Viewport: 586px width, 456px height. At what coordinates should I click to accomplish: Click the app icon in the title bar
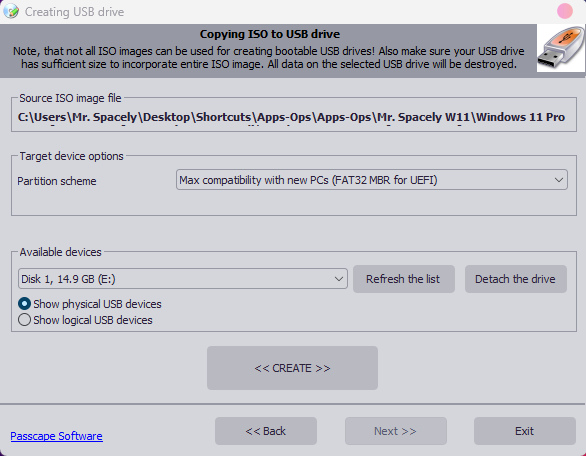tap(11, 11)
